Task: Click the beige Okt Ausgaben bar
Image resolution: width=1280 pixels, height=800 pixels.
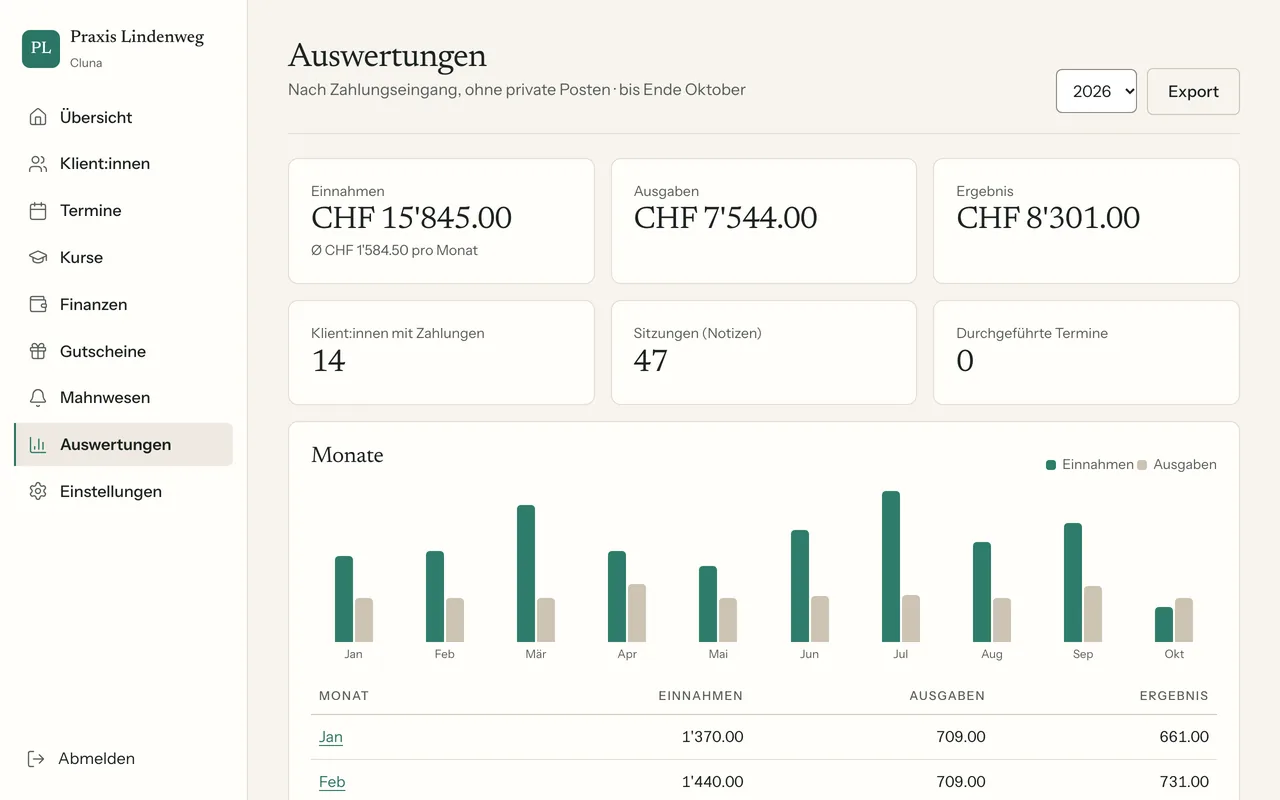Action: [1184, 620]
